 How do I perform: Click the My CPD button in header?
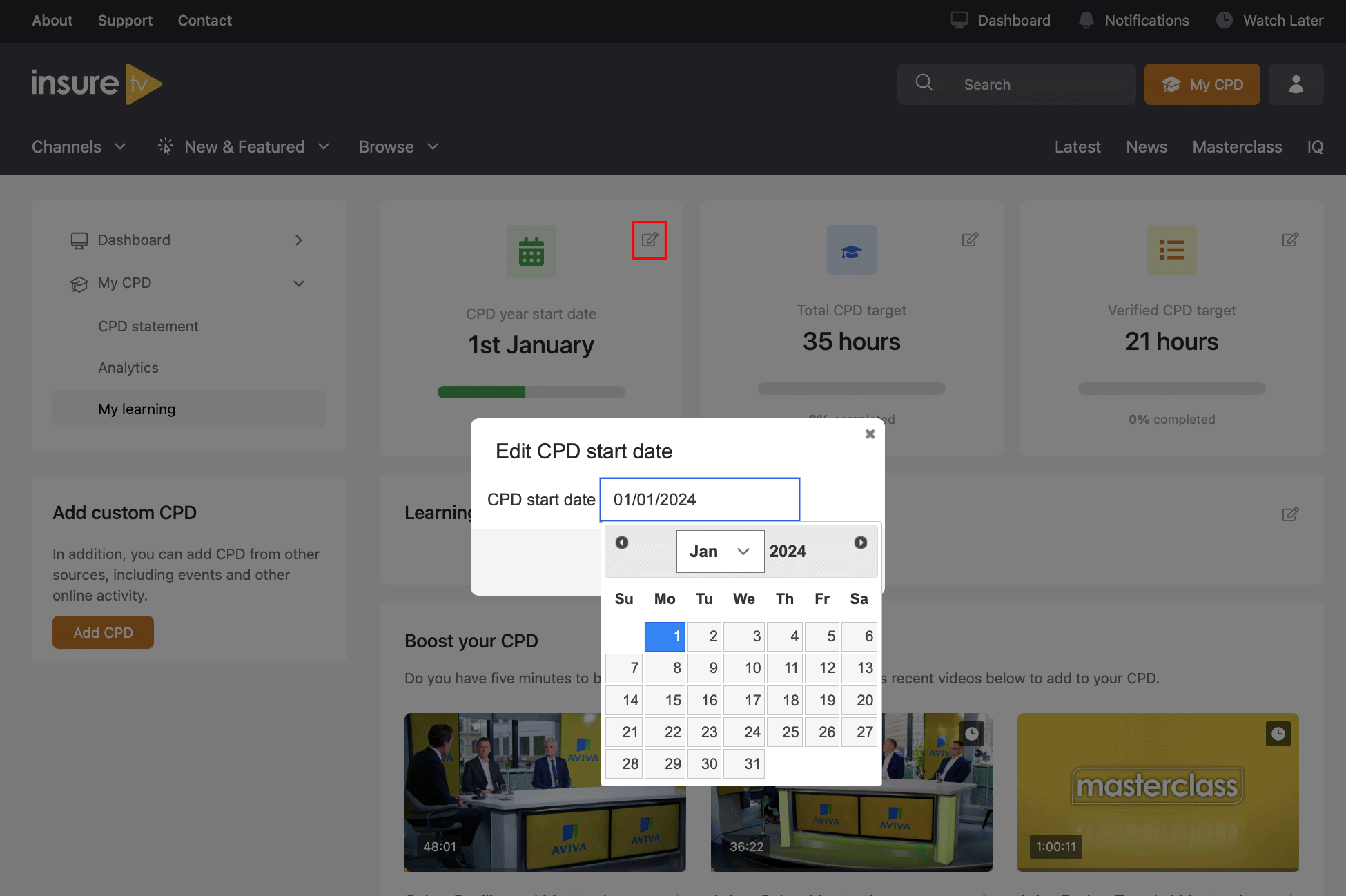[x=1202, y=84]
